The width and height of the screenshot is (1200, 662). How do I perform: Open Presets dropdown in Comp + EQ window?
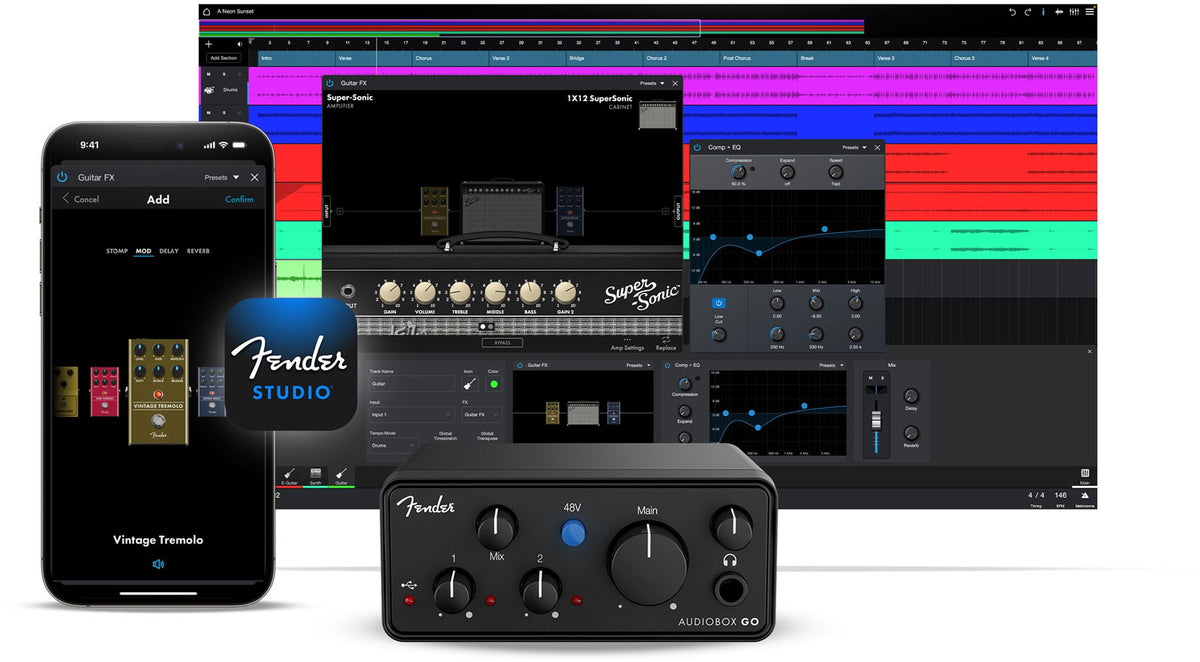[854, 147]
